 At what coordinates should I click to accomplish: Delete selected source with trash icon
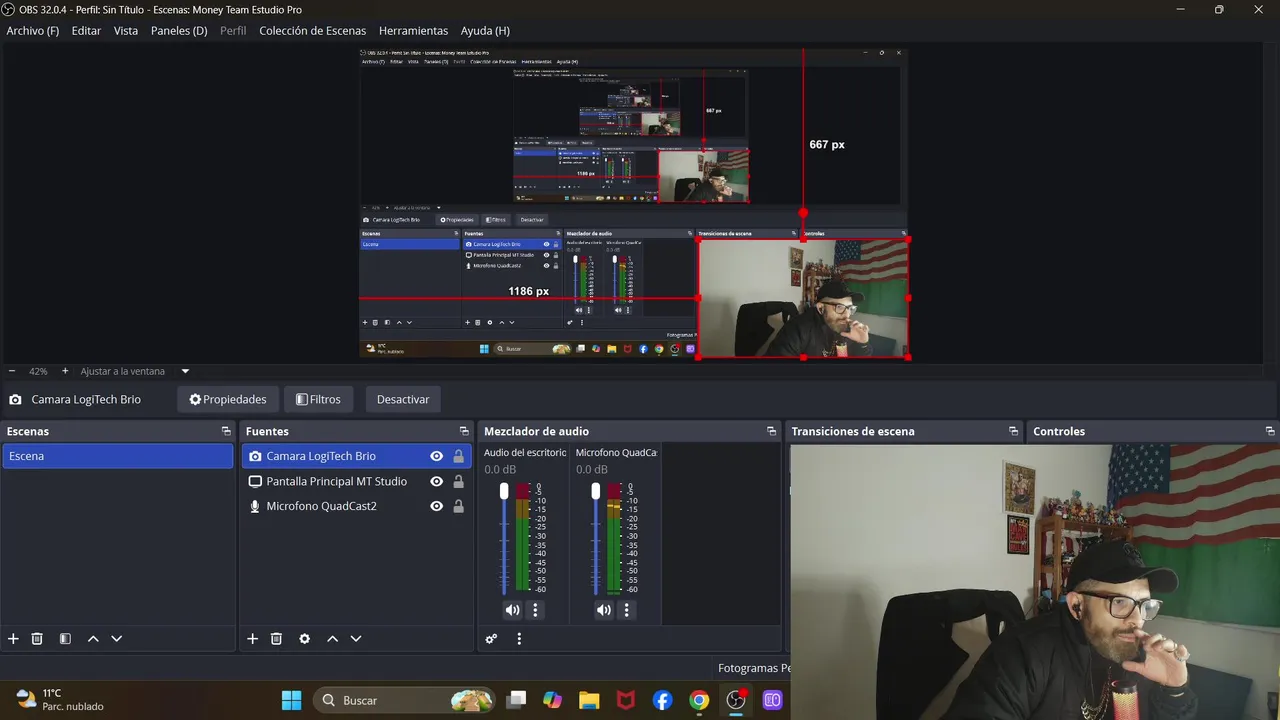coord(276,639)
